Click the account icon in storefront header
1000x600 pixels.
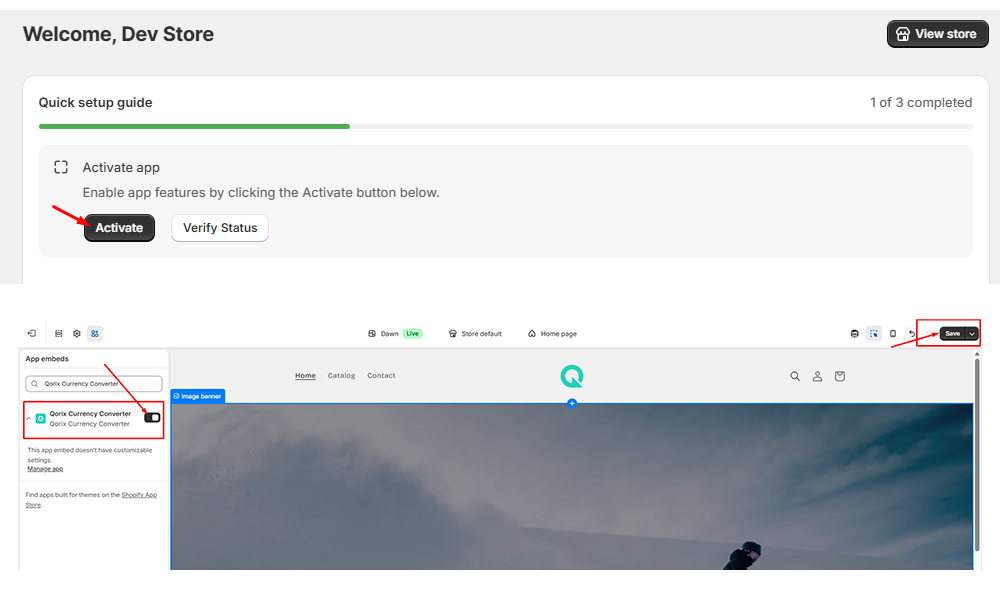tap(817, 376)
